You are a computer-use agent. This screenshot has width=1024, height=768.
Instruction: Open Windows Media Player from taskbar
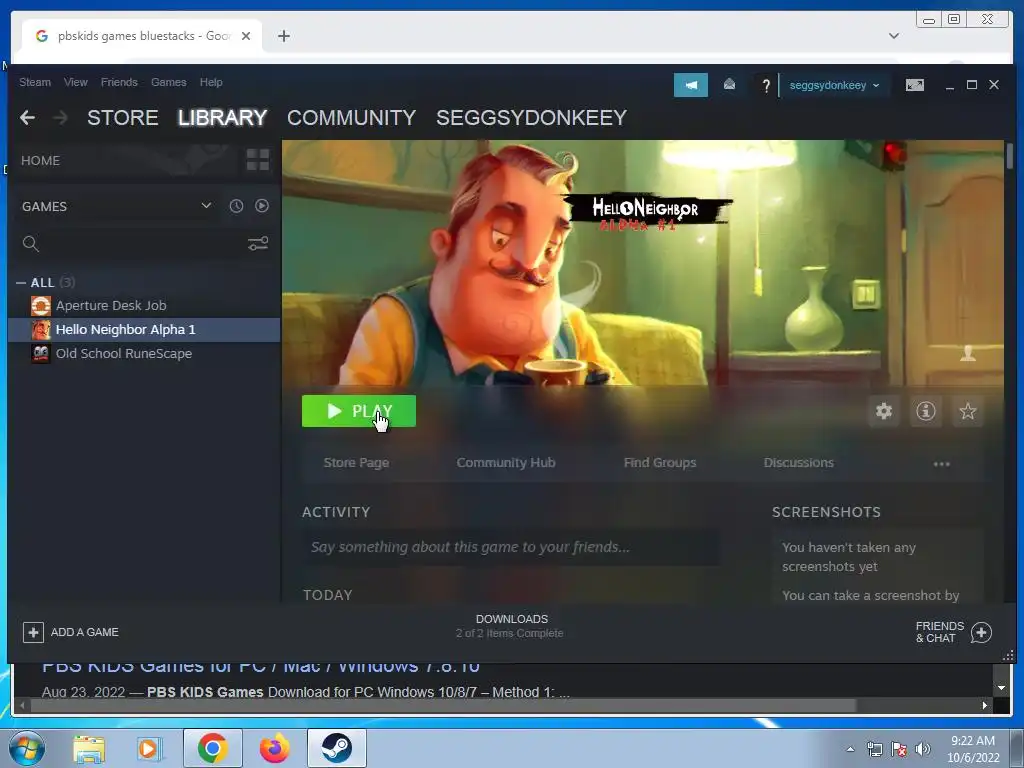point(150,748)
